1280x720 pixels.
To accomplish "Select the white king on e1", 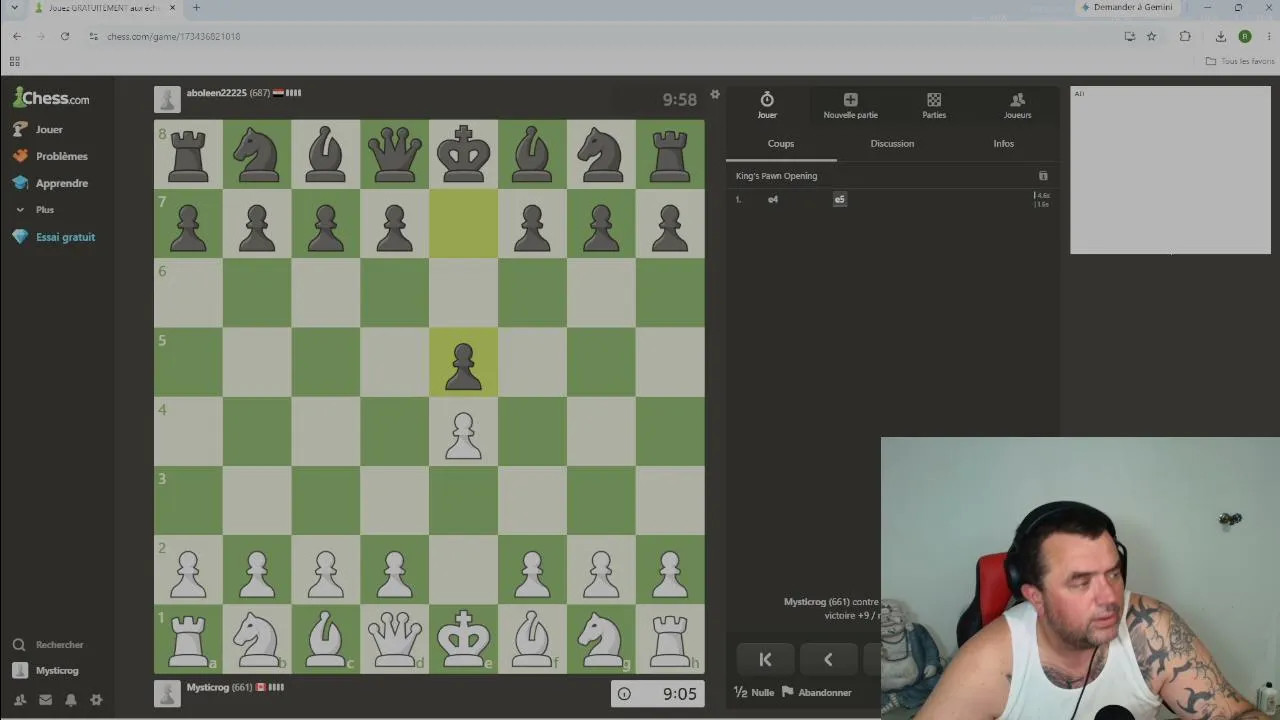I will click(463, 639).
